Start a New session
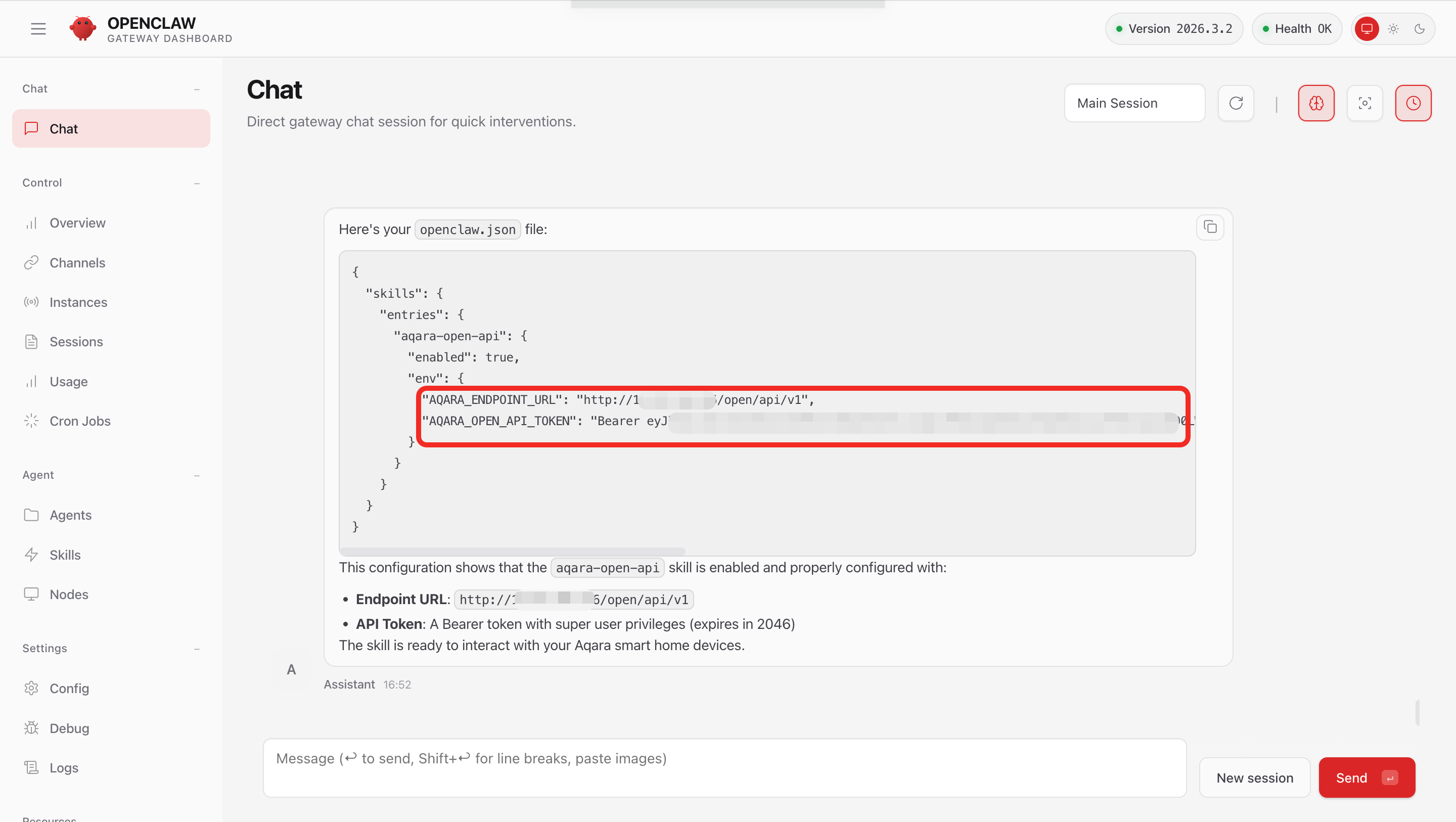The width and height of the screenshot is (1456, 822). (x=1254, y=778)
